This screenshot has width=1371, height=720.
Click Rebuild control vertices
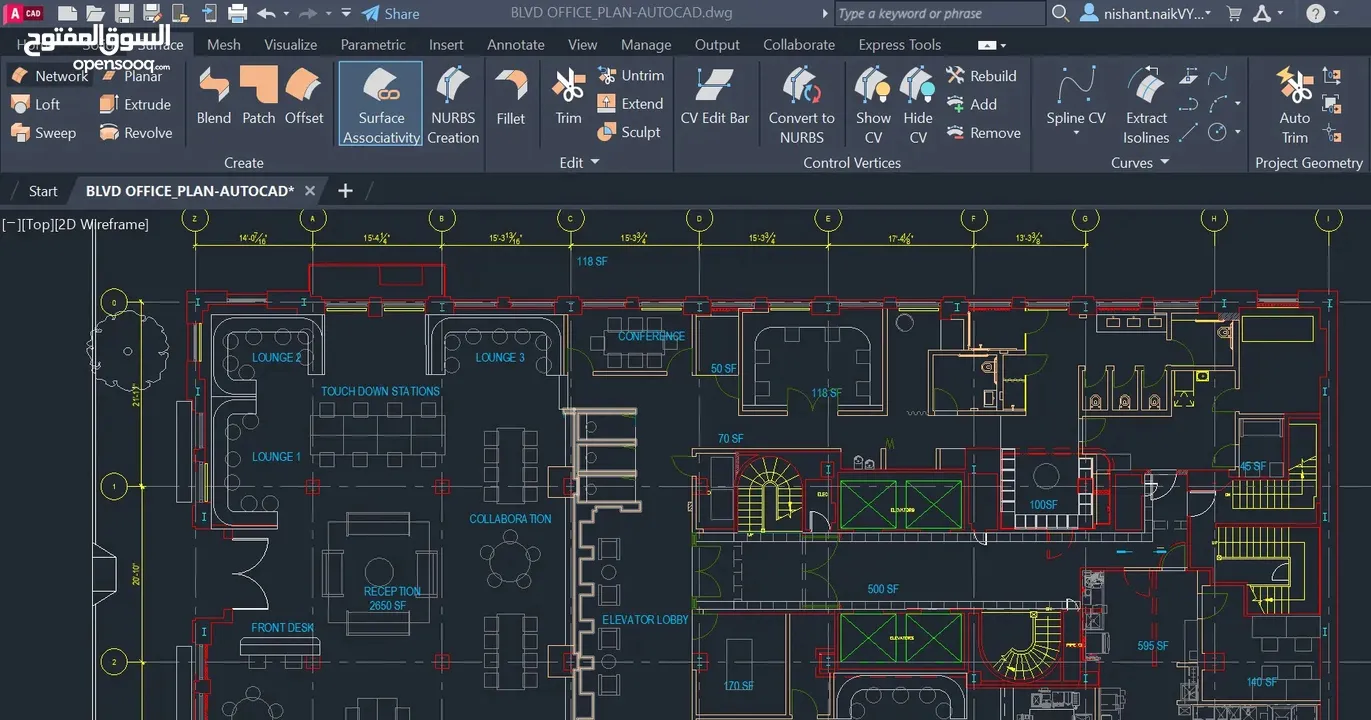(981, 76)
